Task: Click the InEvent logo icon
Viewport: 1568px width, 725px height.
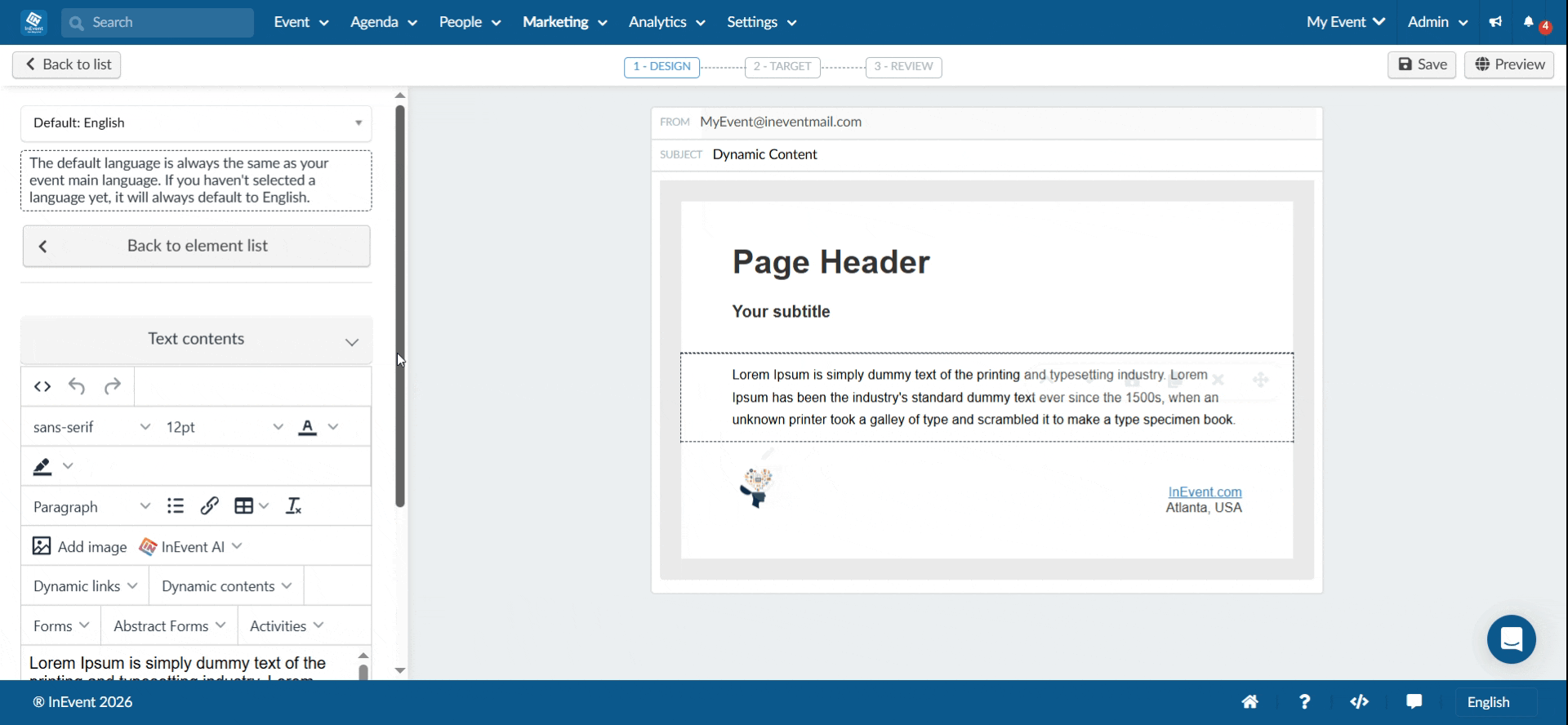Action: [x=33, y=22]
